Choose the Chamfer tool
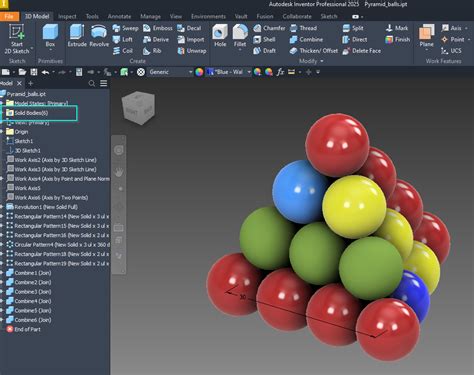The width and height of the screenshot is (474, 375). (x=269, y=28)
